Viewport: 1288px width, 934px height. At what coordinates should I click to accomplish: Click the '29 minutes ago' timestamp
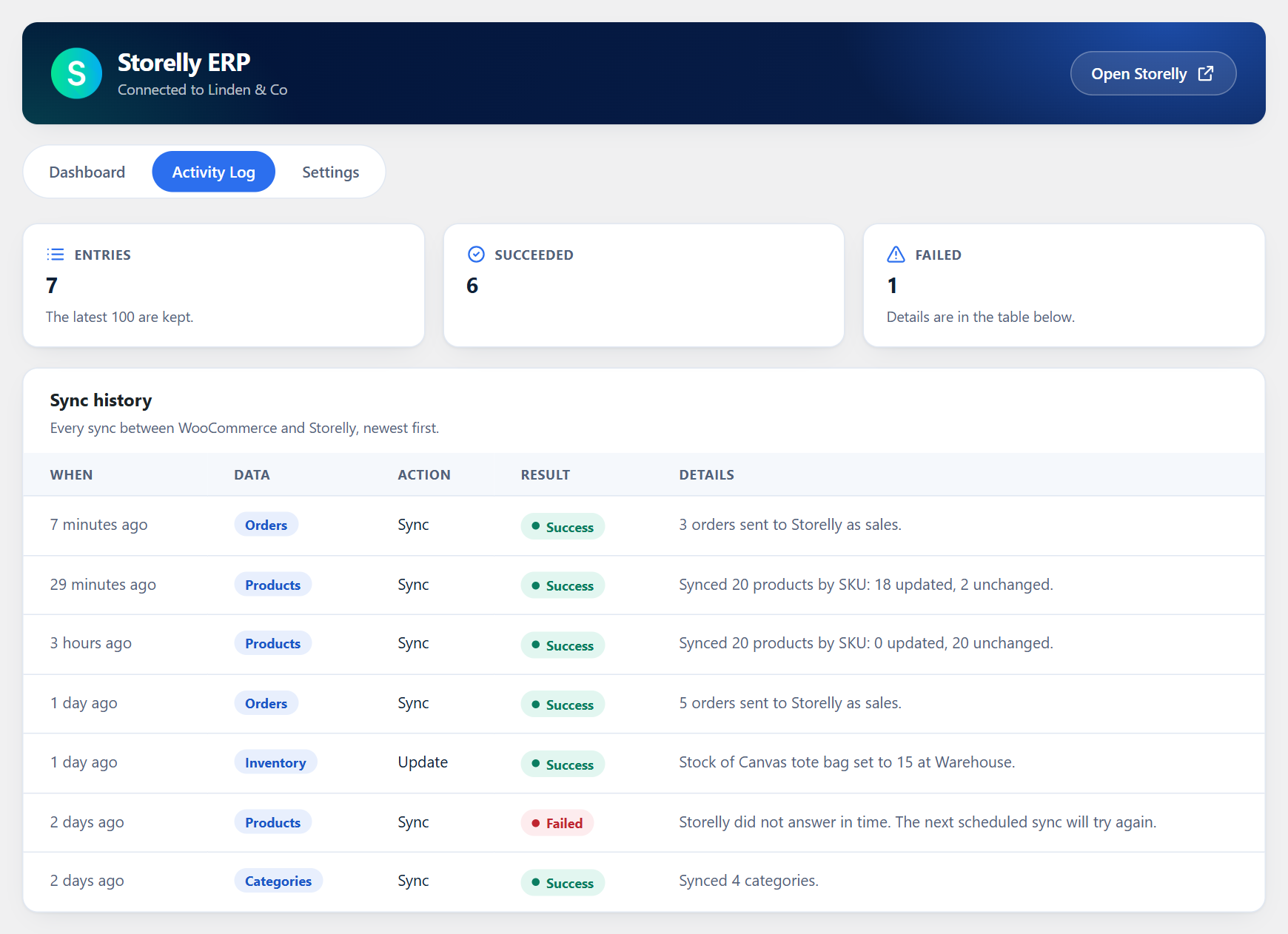pos(103,585)
